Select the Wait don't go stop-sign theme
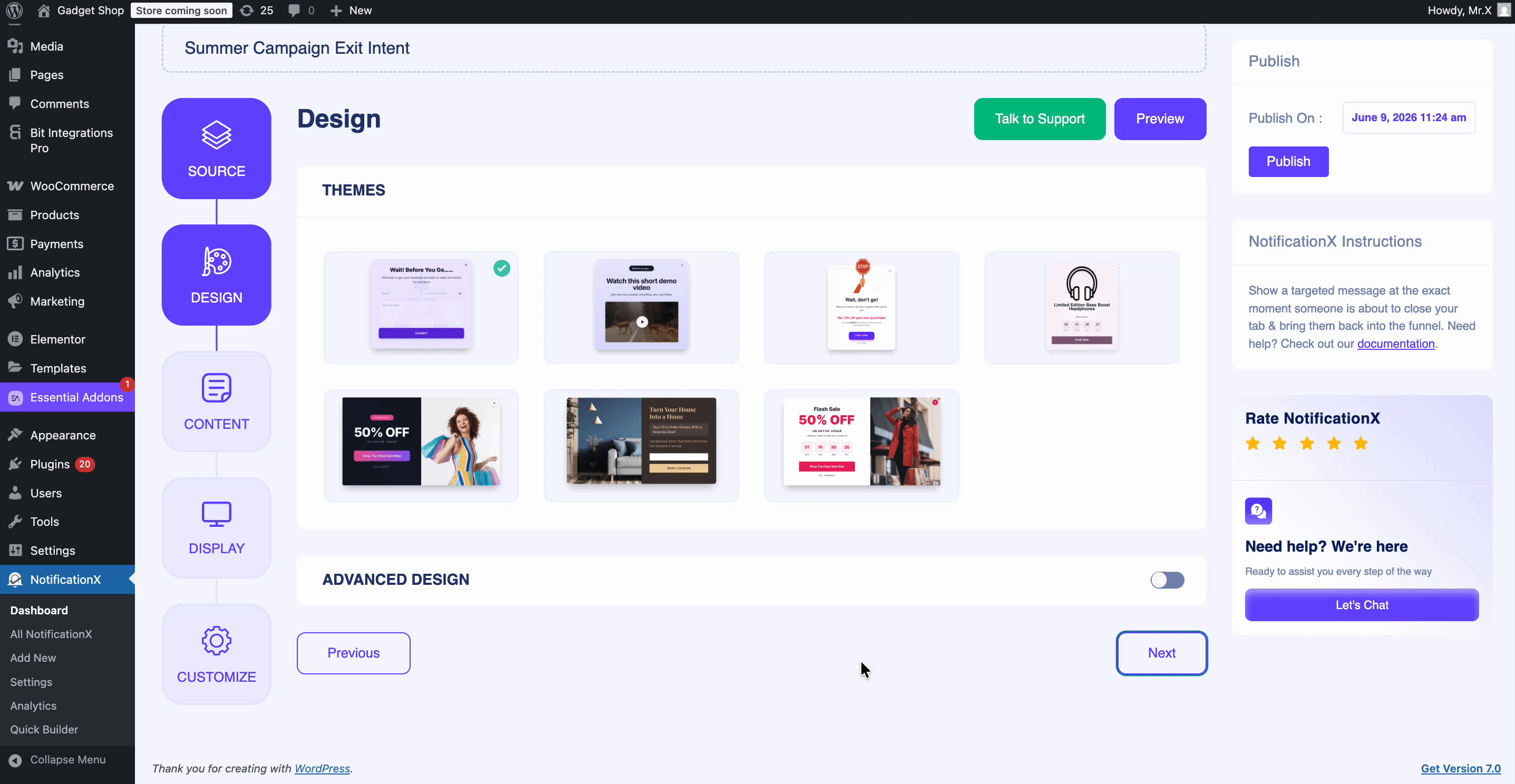The width and height of the screenshot is (1515, 784). 861,307
